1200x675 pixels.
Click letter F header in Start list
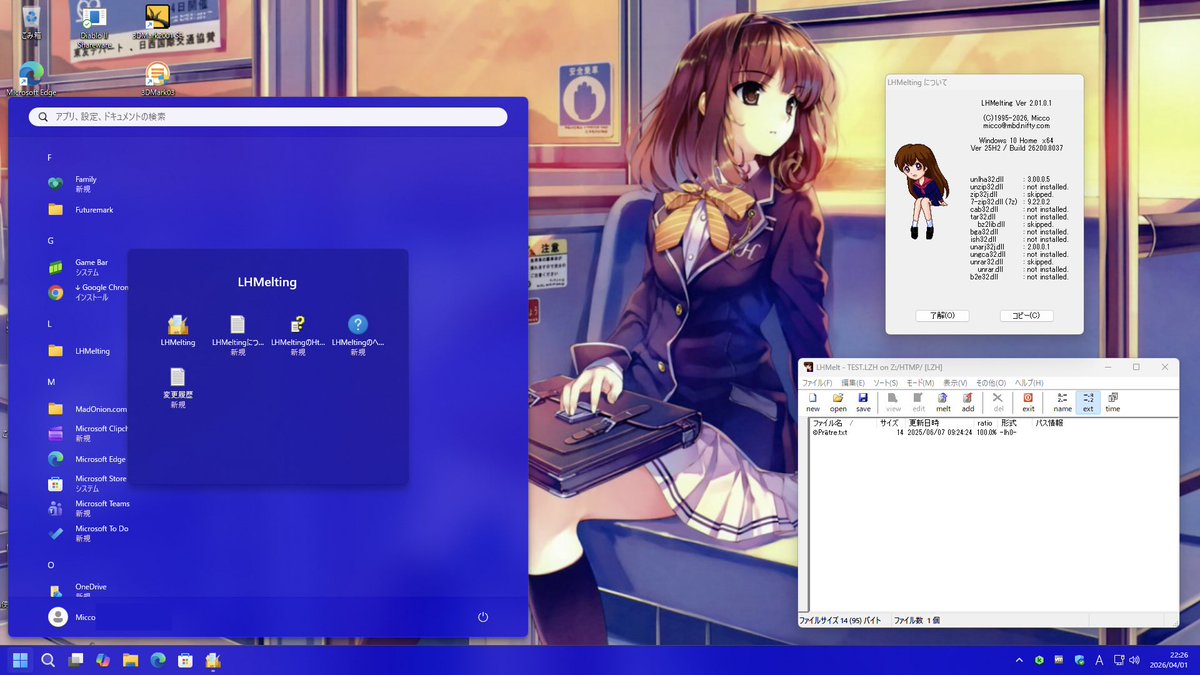(x=50, y=158)
